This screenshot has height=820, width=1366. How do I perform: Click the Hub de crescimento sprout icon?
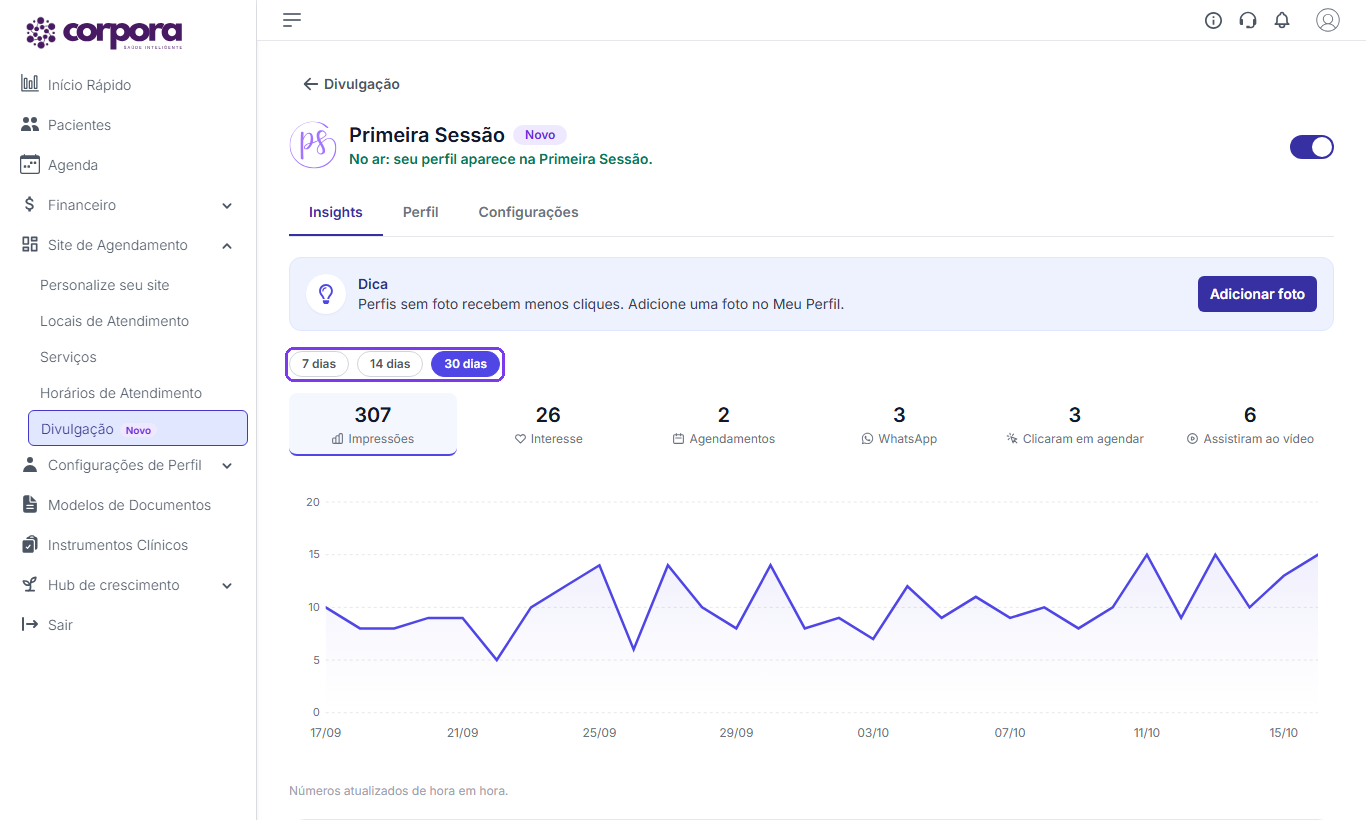point(30,585)
